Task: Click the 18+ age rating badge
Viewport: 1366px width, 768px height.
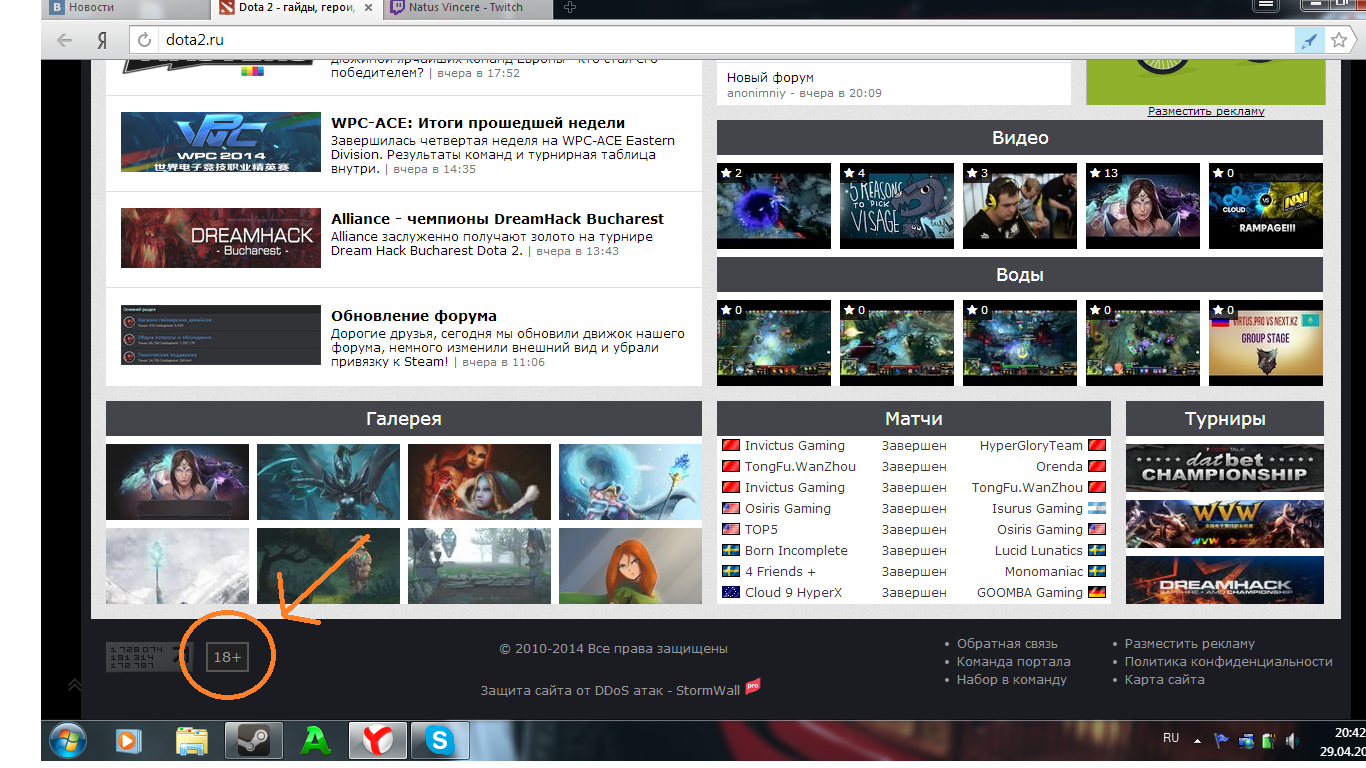Action: coord(227,657)
